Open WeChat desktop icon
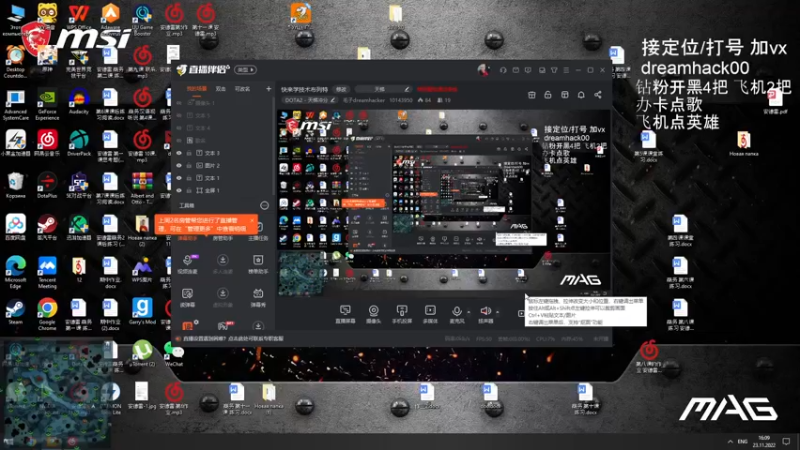Viewport: 800px width, 450px height. [174, 354]
